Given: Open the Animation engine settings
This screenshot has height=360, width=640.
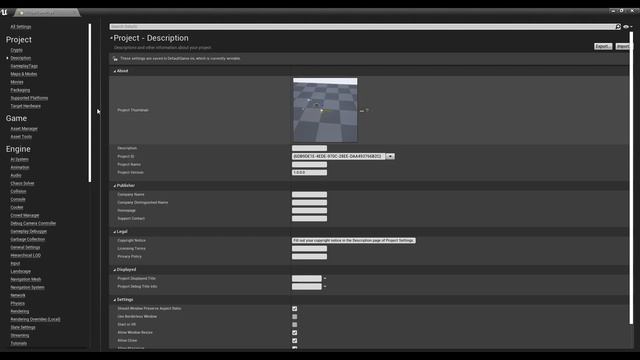Looking at the screenshot, I should click(x=20, y=167).
